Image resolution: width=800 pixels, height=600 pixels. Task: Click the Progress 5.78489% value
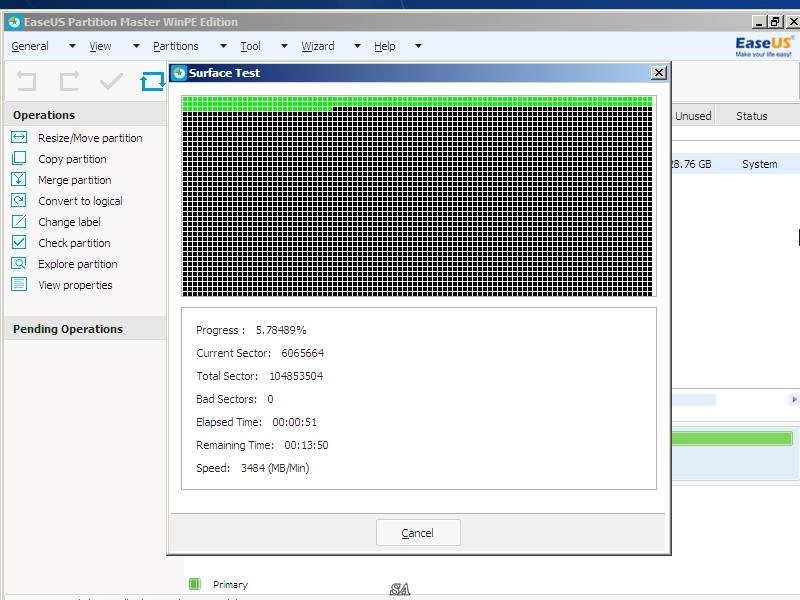tap(281, 330)
